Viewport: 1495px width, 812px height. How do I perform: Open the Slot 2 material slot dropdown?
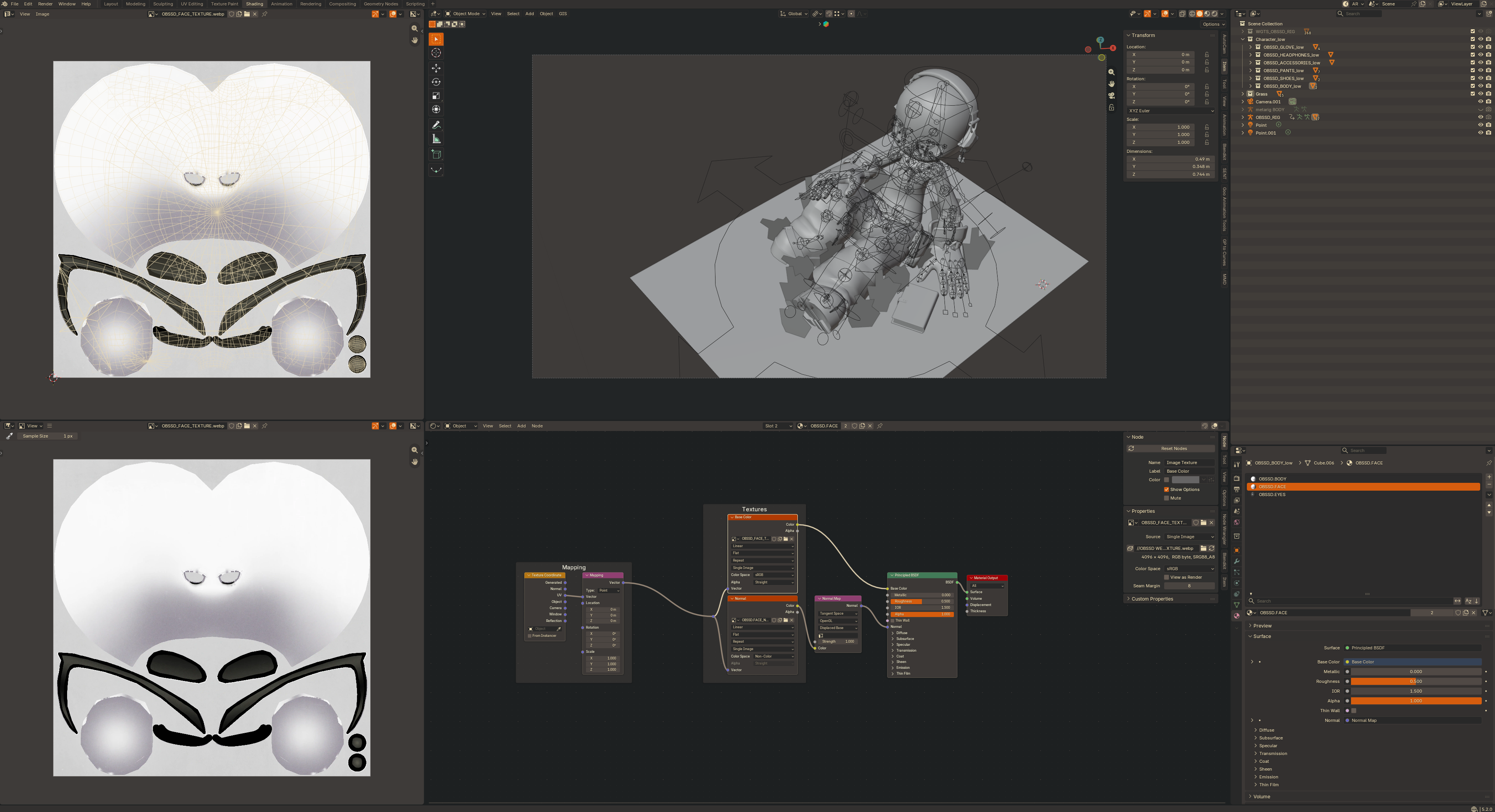click(x=778, y=426)
